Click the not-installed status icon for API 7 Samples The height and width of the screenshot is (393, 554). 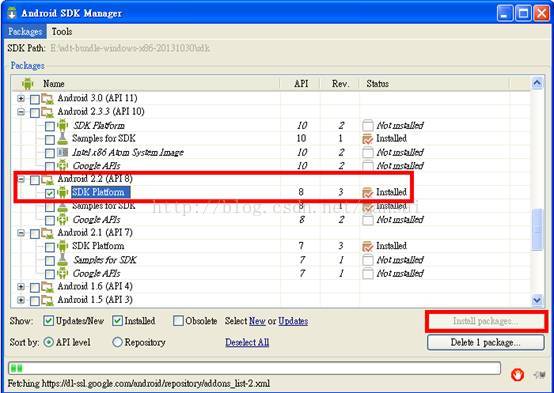(368, 260)
